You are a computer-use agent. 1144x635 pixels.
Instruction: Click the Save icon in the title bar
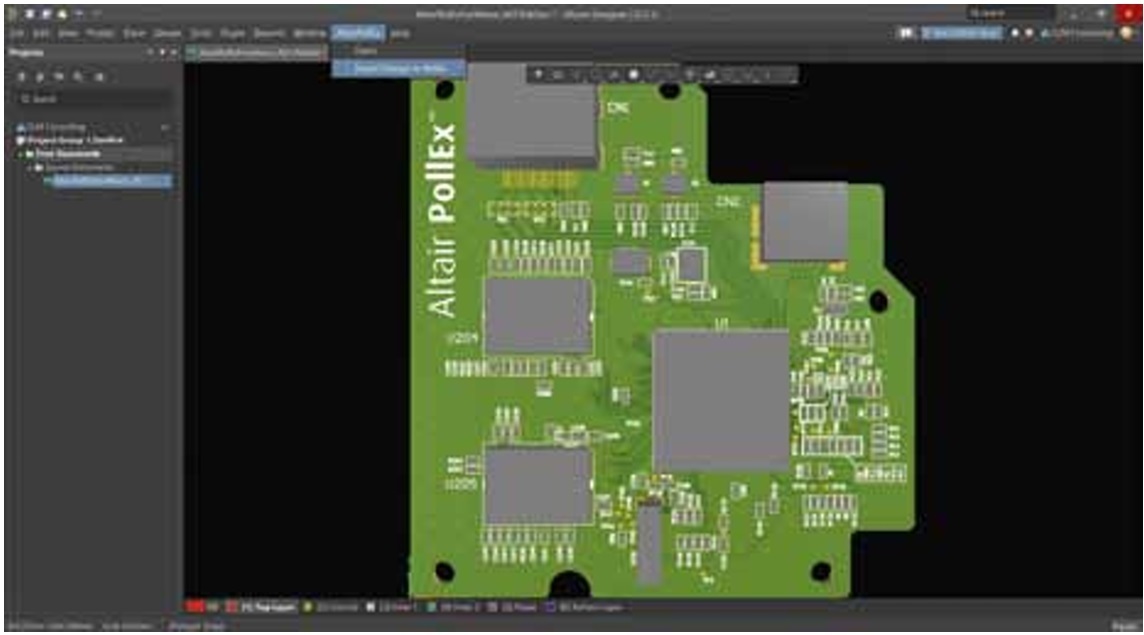pyautogui.click(x=31, y=16)
